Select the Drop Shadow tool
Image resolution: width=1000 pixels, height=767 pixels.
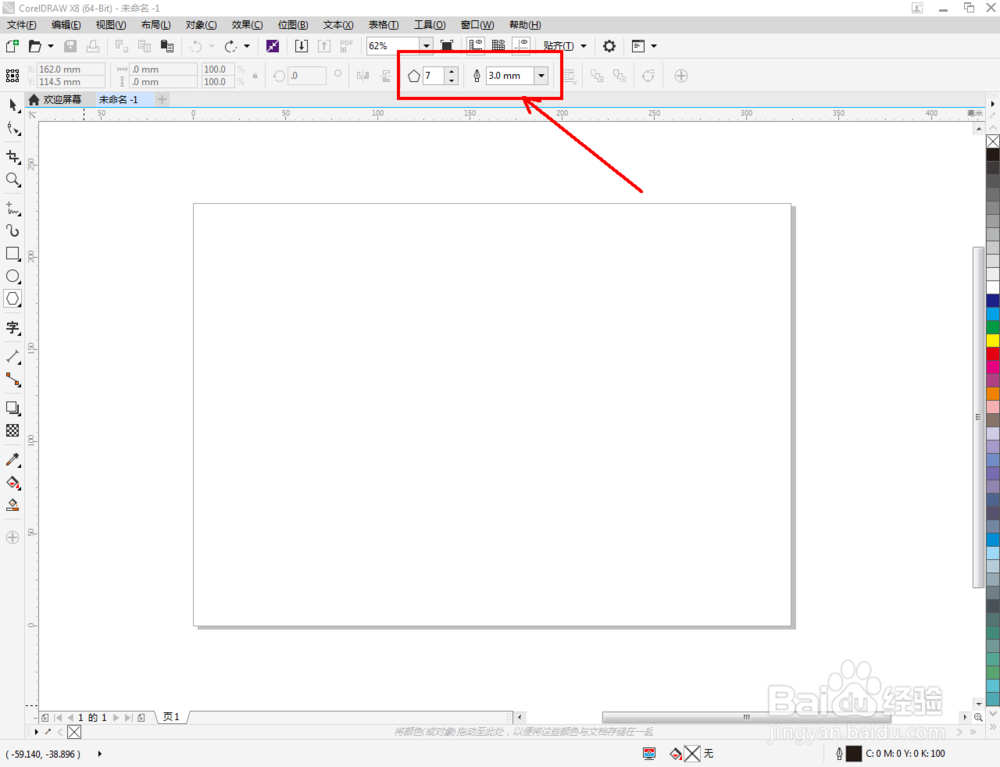coord(13,408)
